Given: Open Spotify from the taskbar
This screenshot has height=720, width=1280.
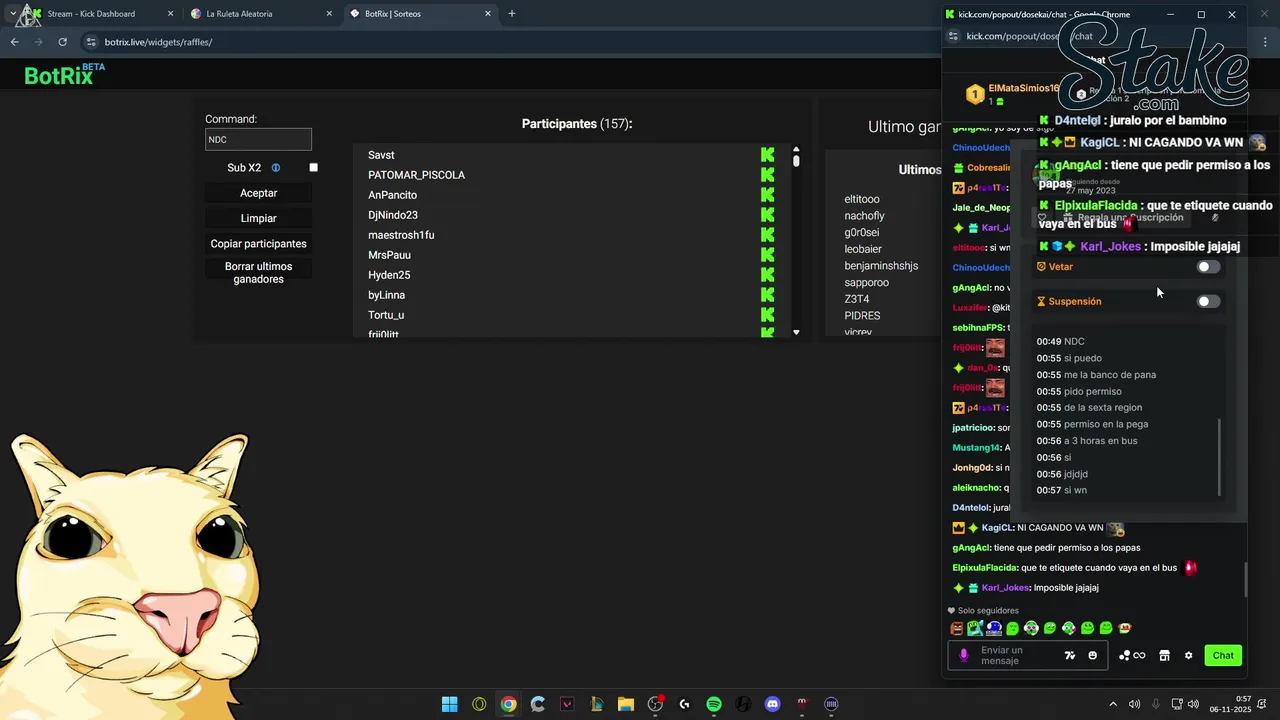Looking at the screenshot, I should pos(714,704).
